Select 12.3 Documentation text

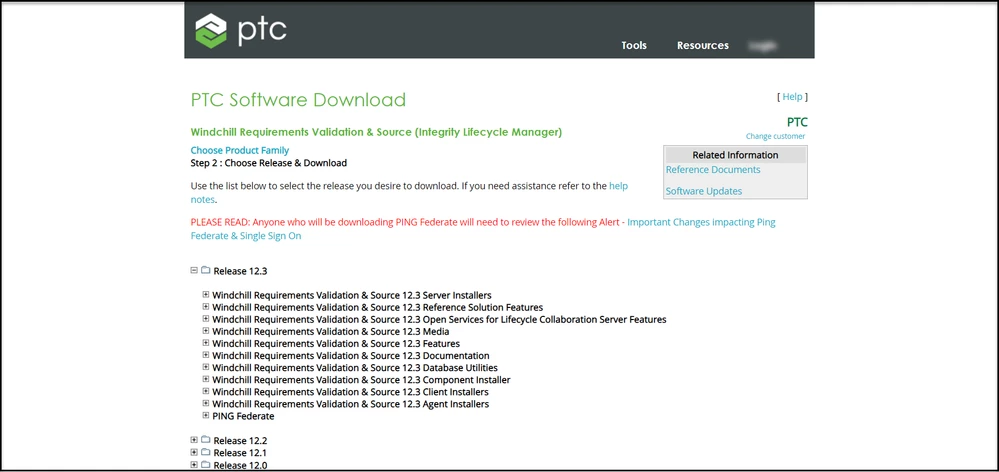click(351, 355)
